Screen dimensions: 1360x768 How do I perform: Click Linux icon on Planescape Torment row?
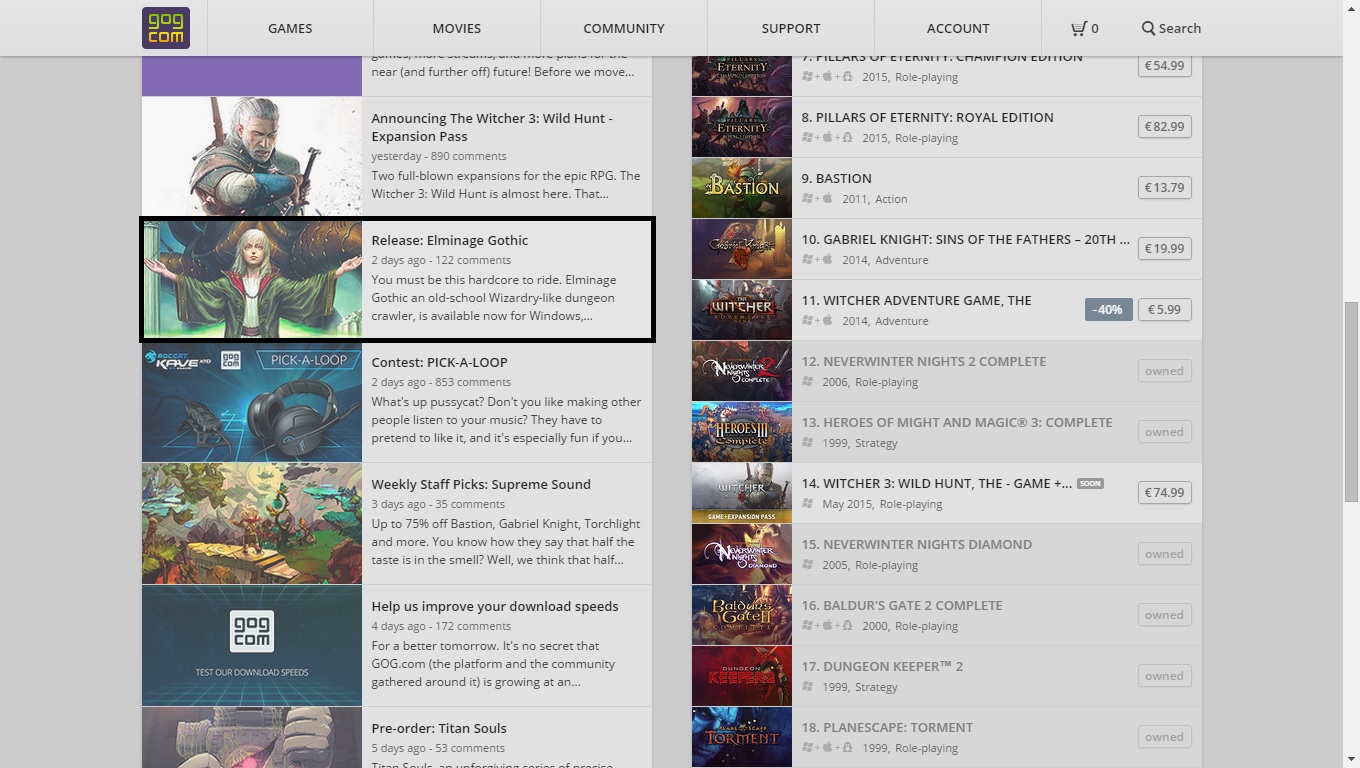(847, 747)
